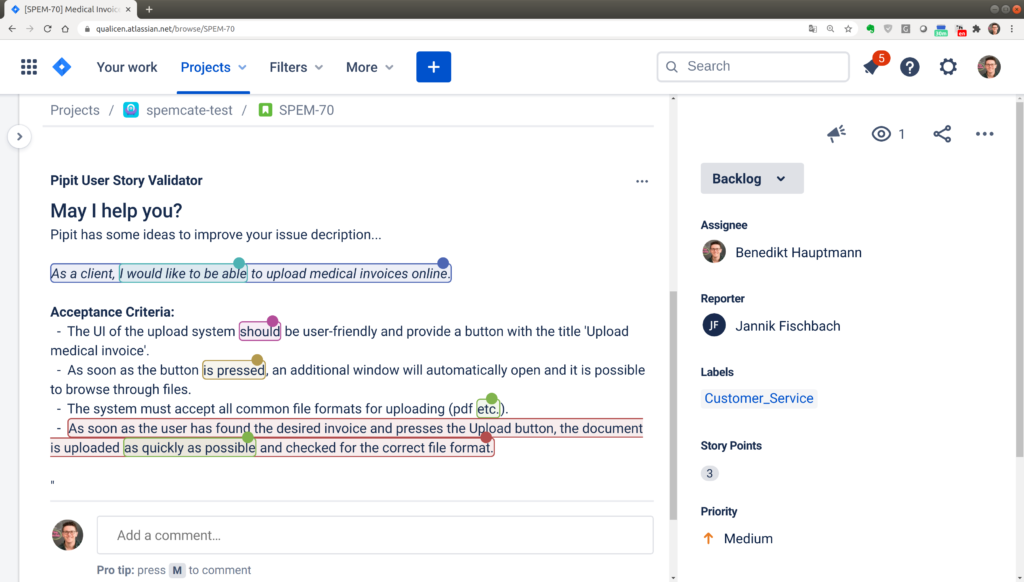Toggle watching the issue with the eye icon
This screenshot has height=582, width=1024.
click(880, 133)
